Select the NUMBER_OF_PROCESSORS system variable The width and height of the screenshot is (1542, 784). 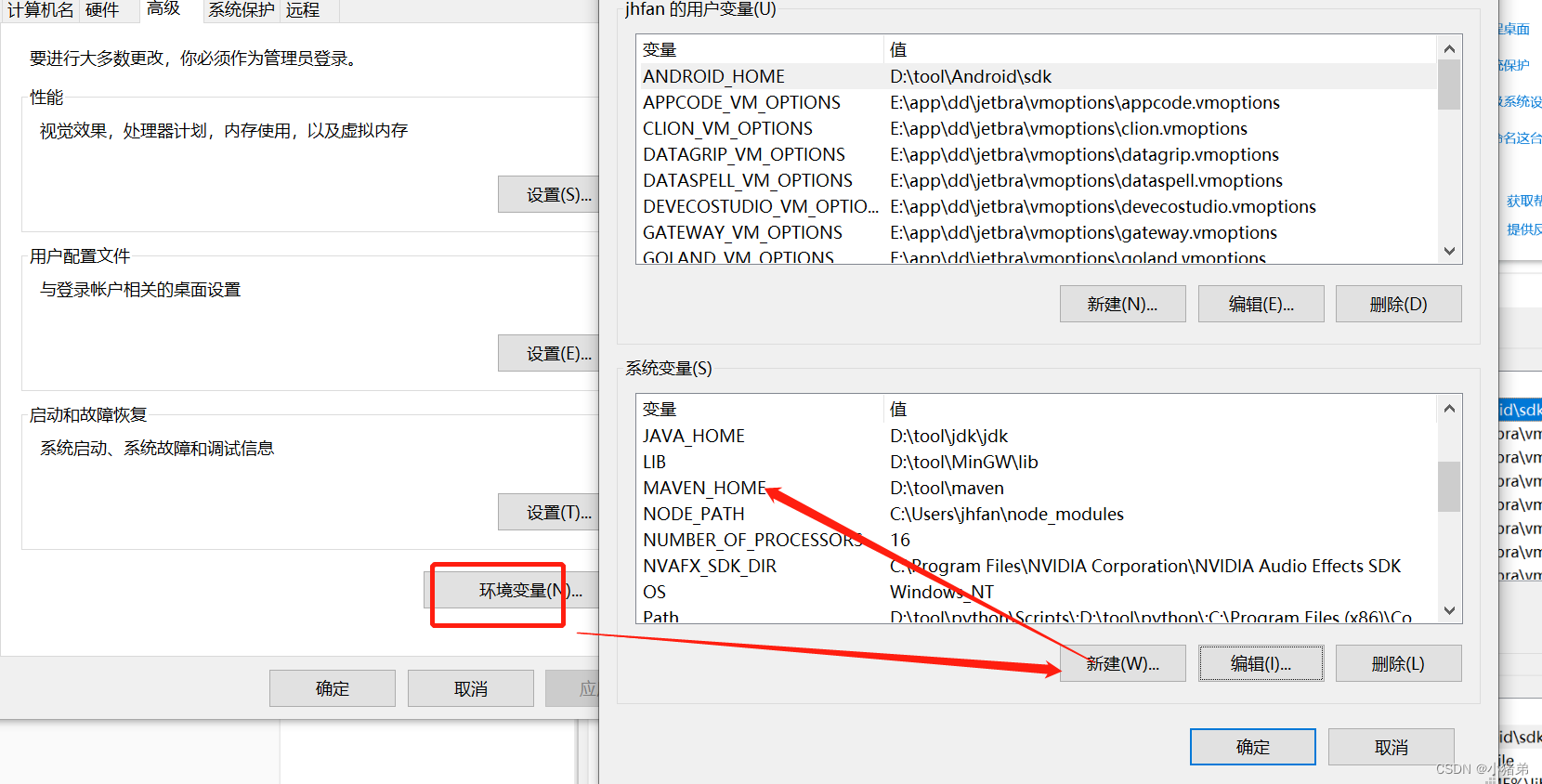[1037, 540]
